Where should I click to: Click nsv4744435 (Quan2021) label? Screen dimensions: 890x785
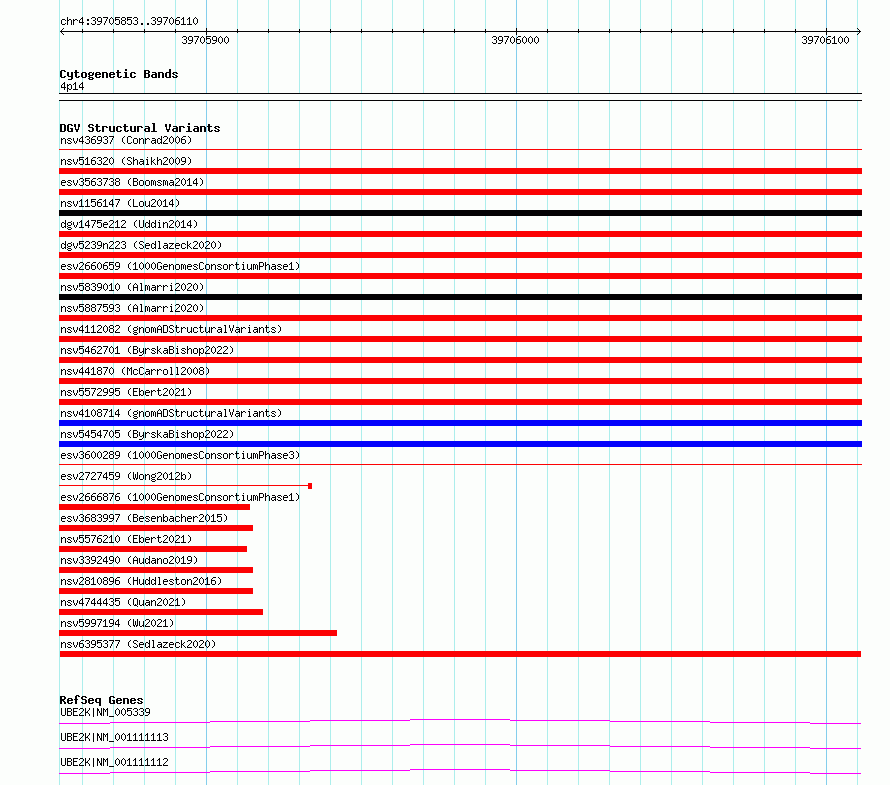point(123,602)
